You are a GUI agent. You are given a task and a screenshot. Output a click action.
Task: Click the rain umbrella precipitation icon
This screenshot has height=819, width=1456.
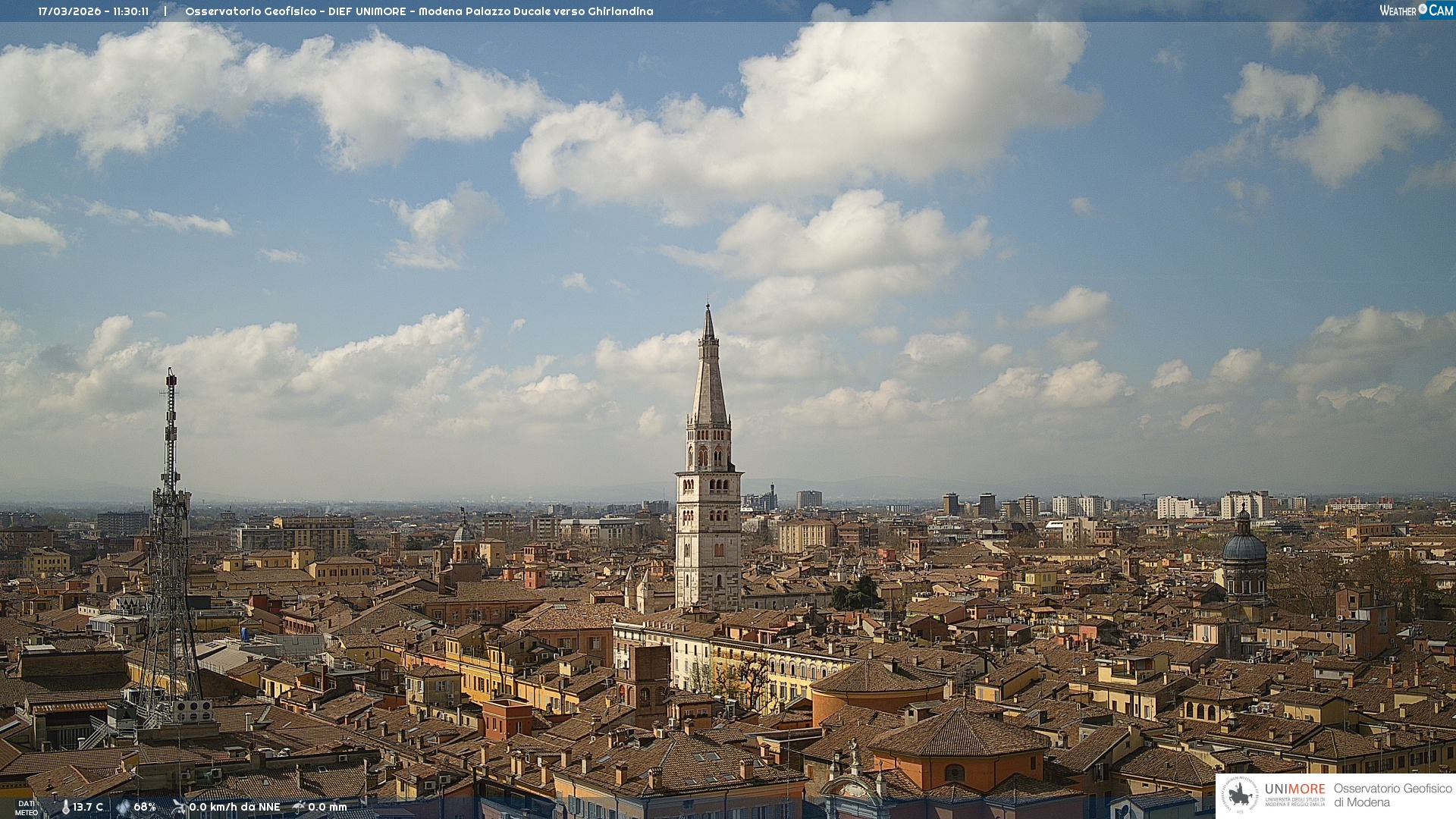[x=299, y=807]
